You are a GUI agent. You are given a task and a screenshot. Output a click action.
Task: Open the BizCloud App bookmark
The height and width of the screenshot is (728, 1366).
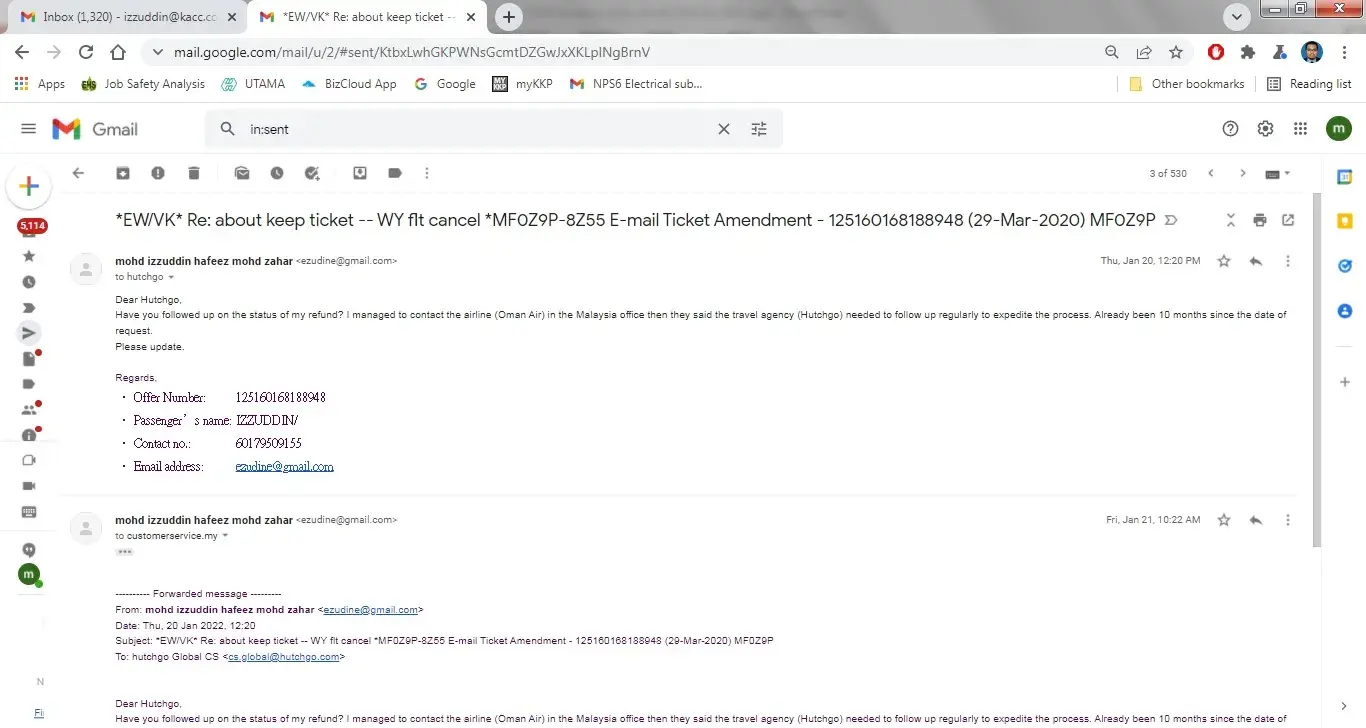pyautogui.click(x=349, y=84)
